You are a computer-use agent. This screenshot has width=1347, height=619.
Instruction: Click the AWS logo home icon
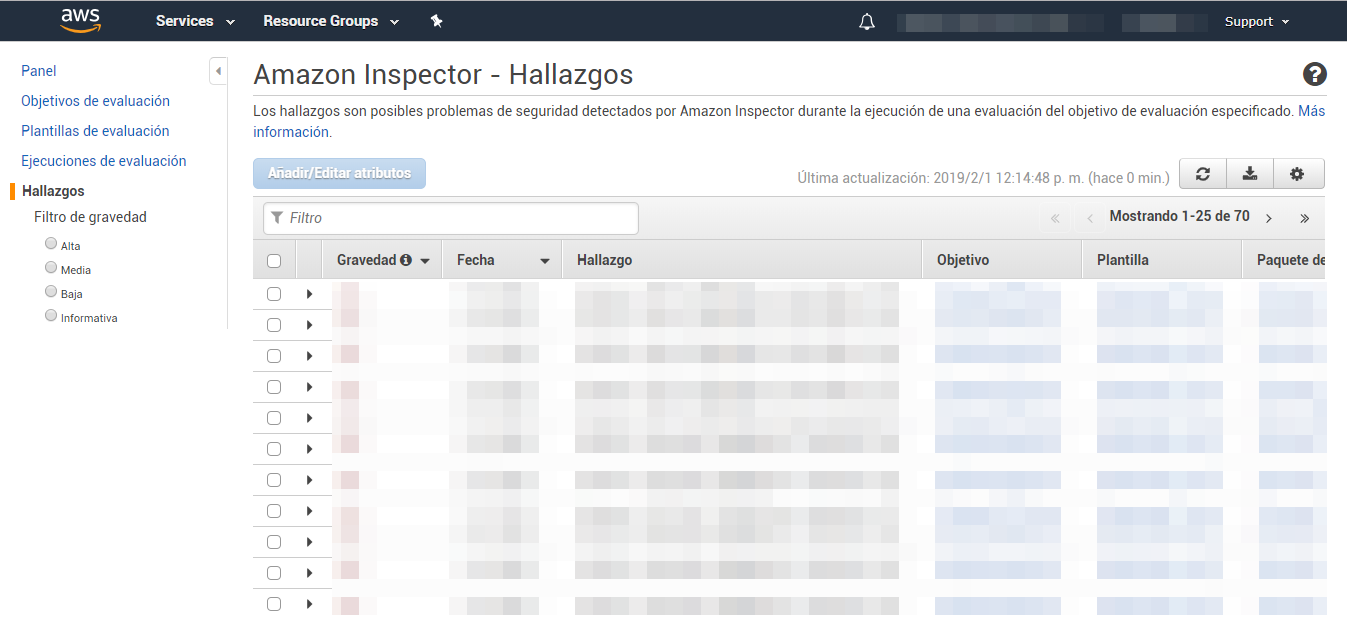(81, 20)
